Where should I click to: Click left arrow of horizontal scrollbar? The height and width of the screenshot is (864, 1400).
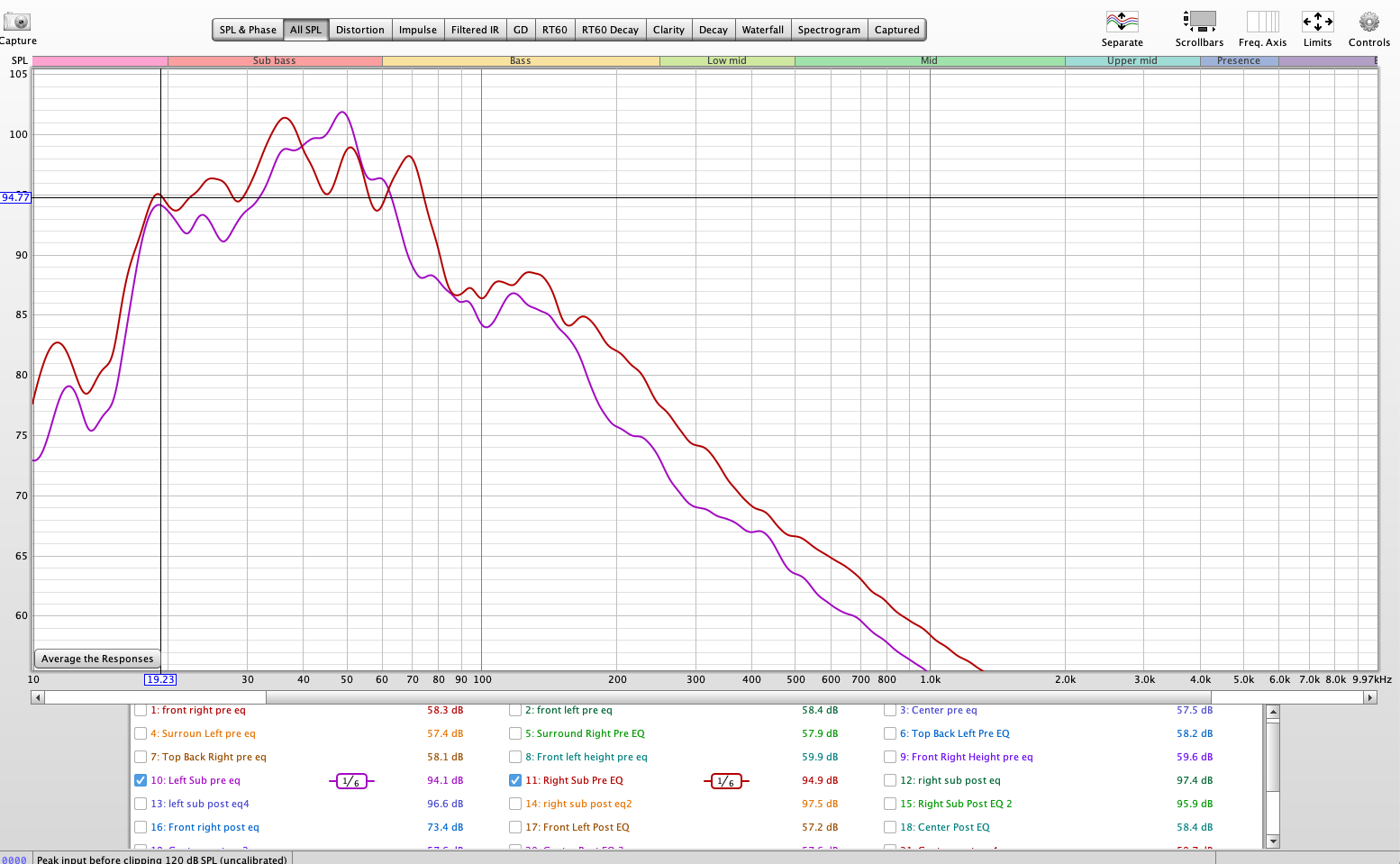tap(38, 697)
